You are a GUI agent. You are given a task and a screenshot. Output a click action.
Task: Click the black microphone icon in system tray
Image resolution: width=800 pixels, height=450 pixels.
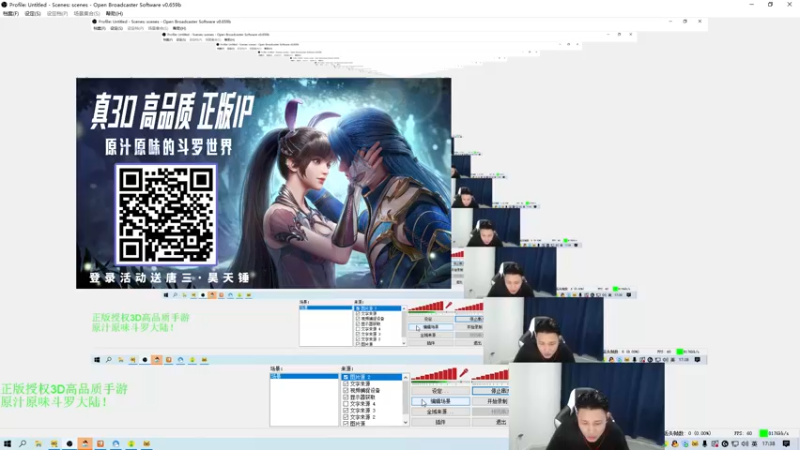(705, 444)
